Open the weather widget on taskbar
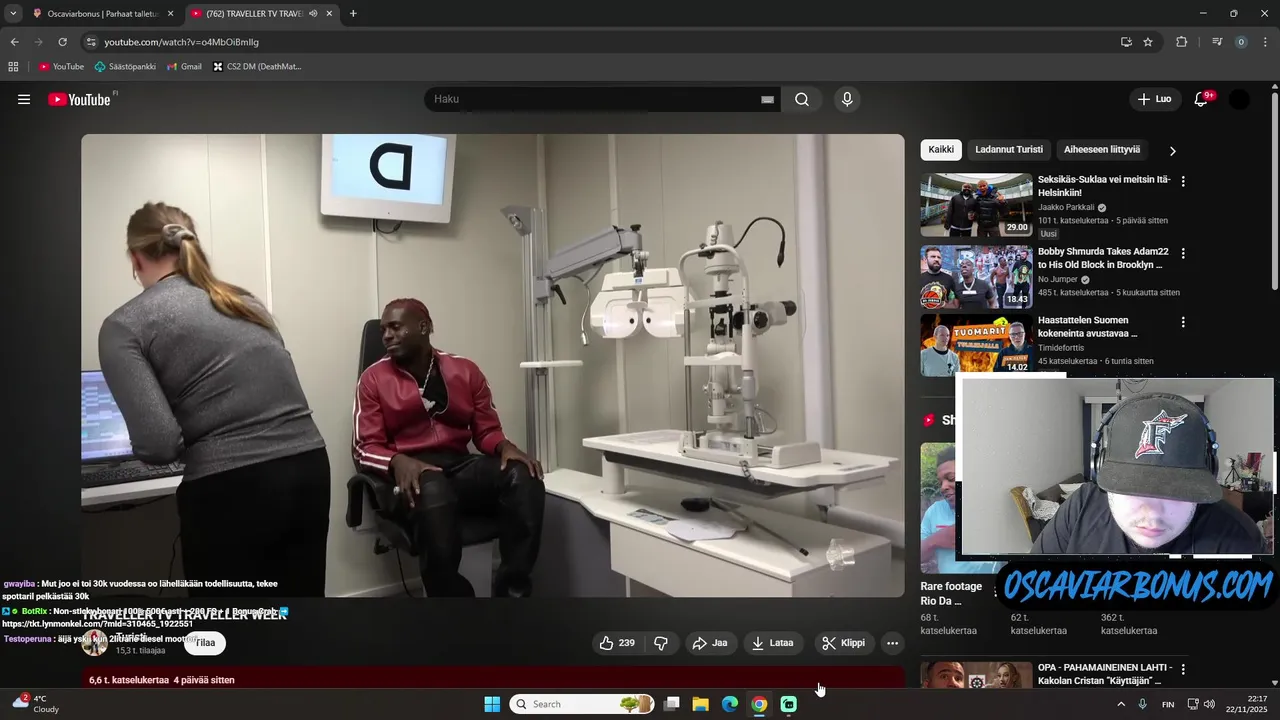The height and width of the screenshot is (720, 1280). (36, 704)
